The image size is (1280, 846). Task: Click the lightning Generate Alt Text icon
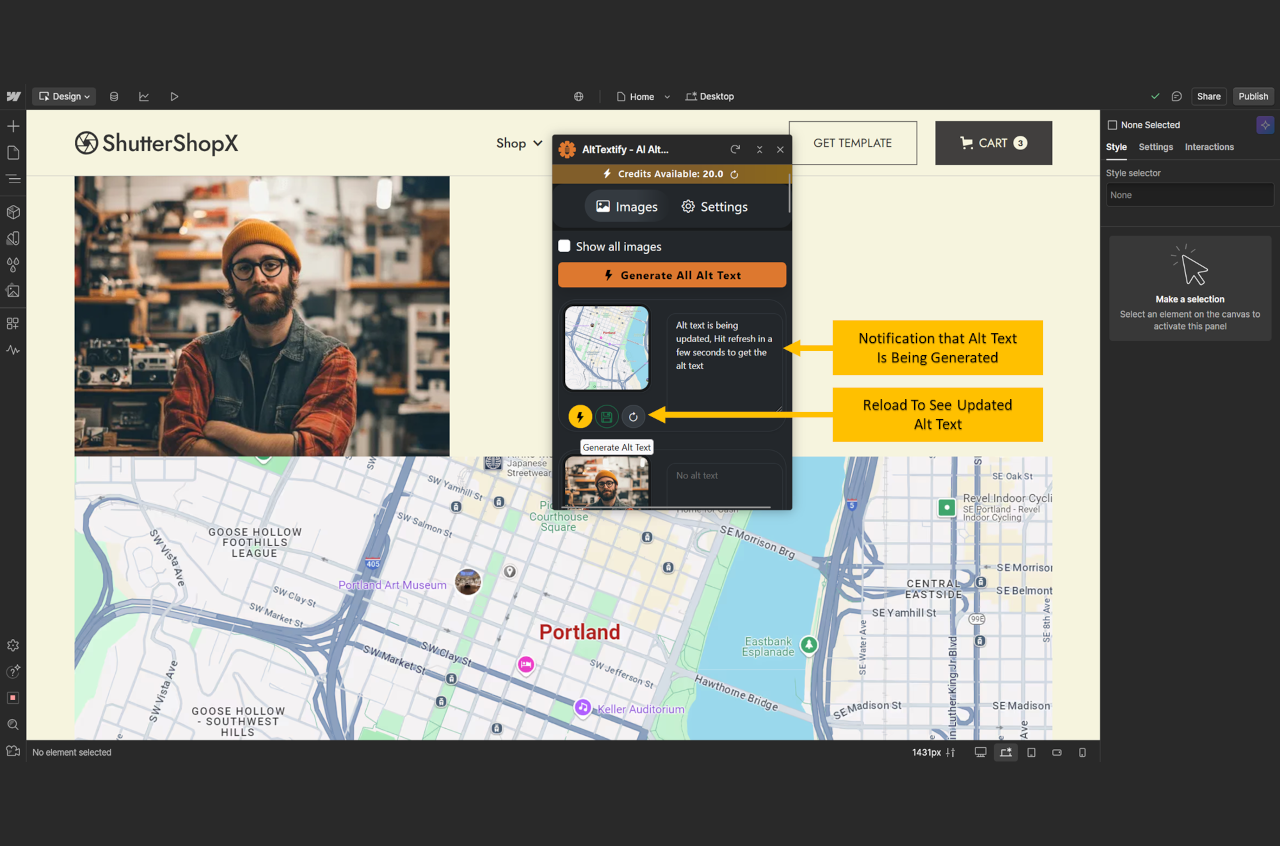pyautogui.click(x=580, y=417)
